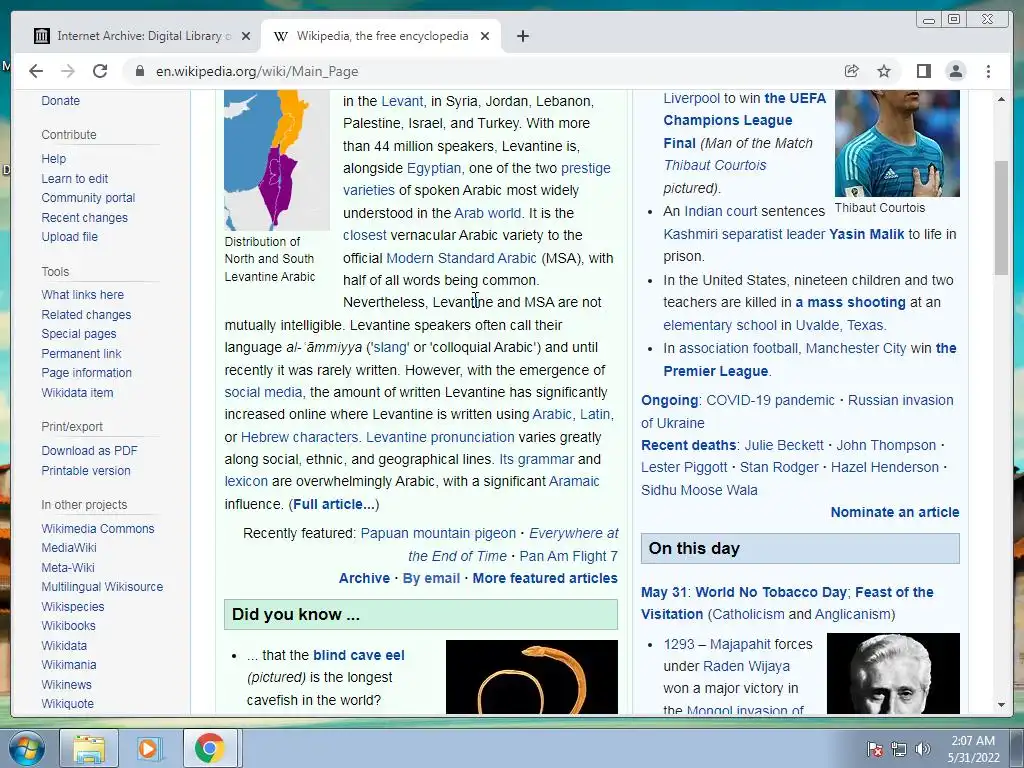Open the blind cave eel image

pos(532,677)
